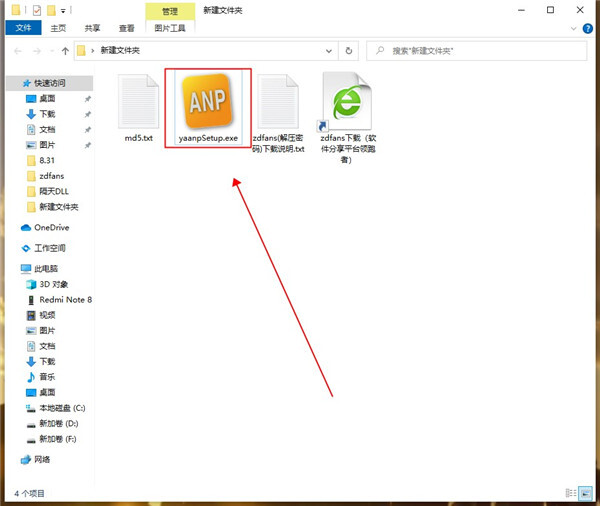Viewport: 600px width, 506px height.
Task: Select the zdfans(解压密码)下载说明.txt file
Action: click(278, 113)
